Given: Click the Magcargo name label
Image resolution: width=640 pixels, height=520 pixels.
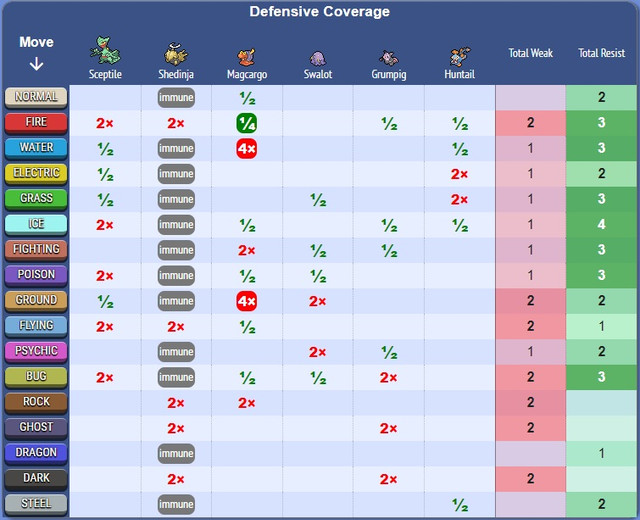Looking at the screenshot, I should click(247, 74).
